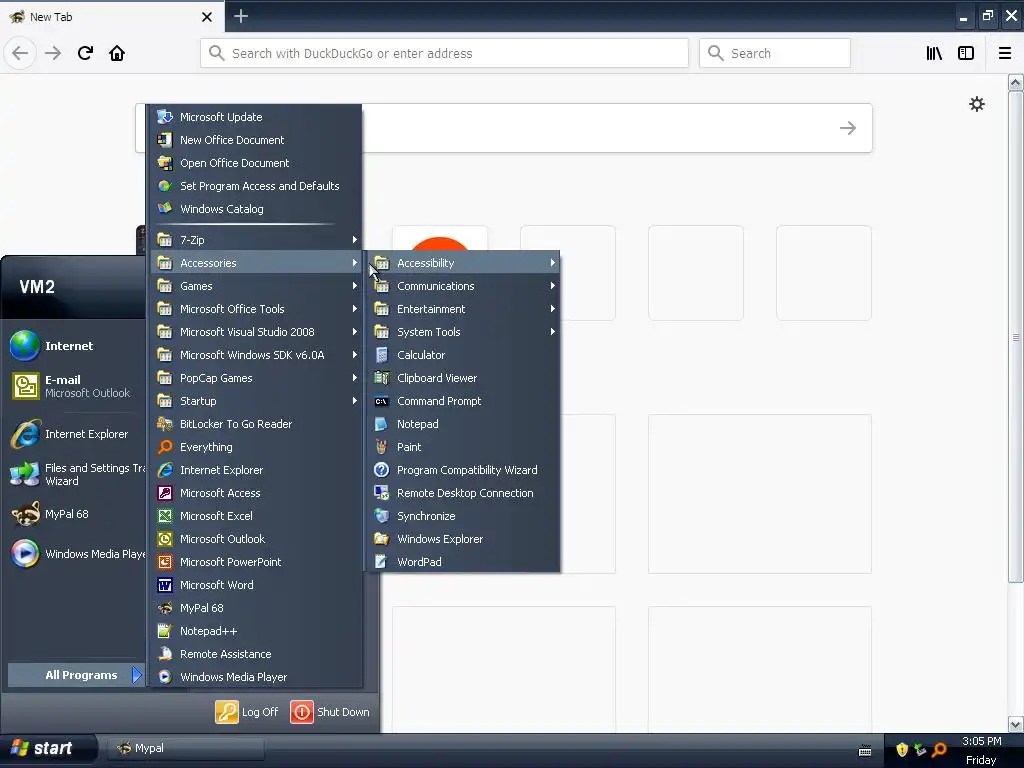Image resolution: width=1024 pixels, height=768 pixels.
Task: Expand the Communications submenu
Action: coord(464,286)
